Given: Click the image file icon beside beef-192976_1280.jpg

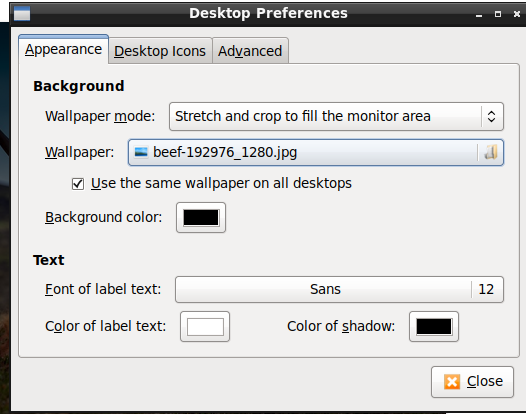Looking at the screenshot, I should tap(141, 152).
